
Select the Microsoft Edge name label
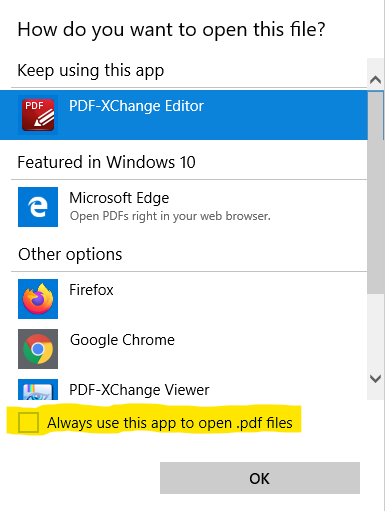(x=119, y=198)
